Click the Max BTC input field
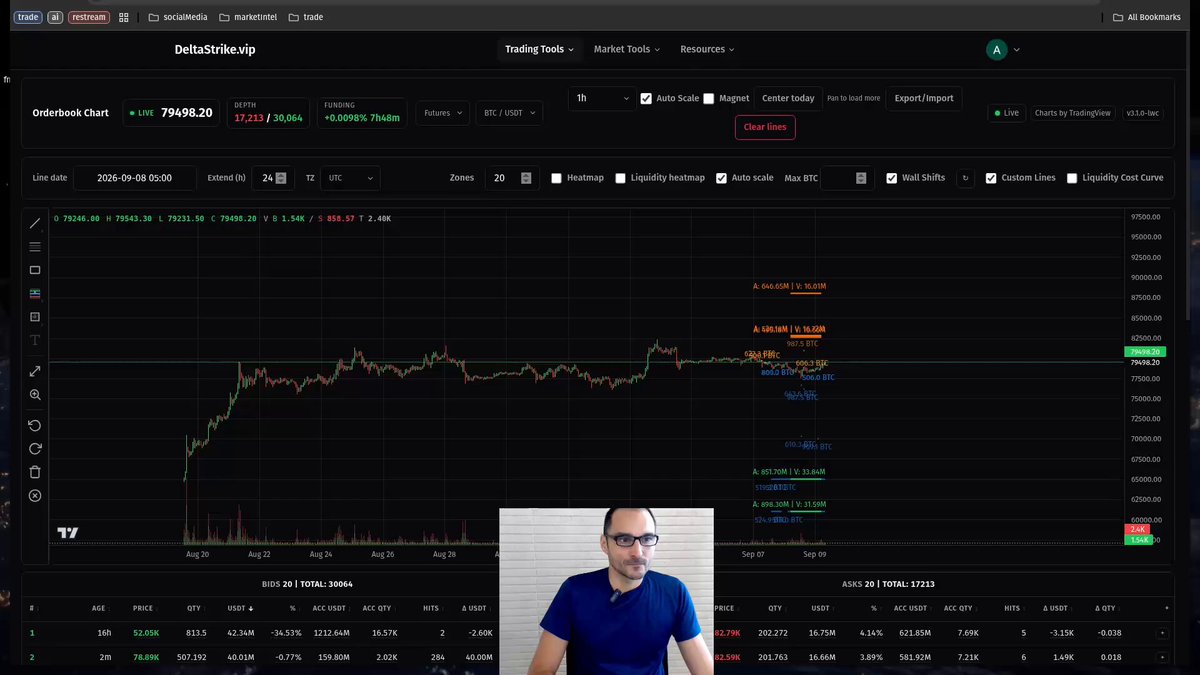Screen dimensions: 1200x675 846,178
